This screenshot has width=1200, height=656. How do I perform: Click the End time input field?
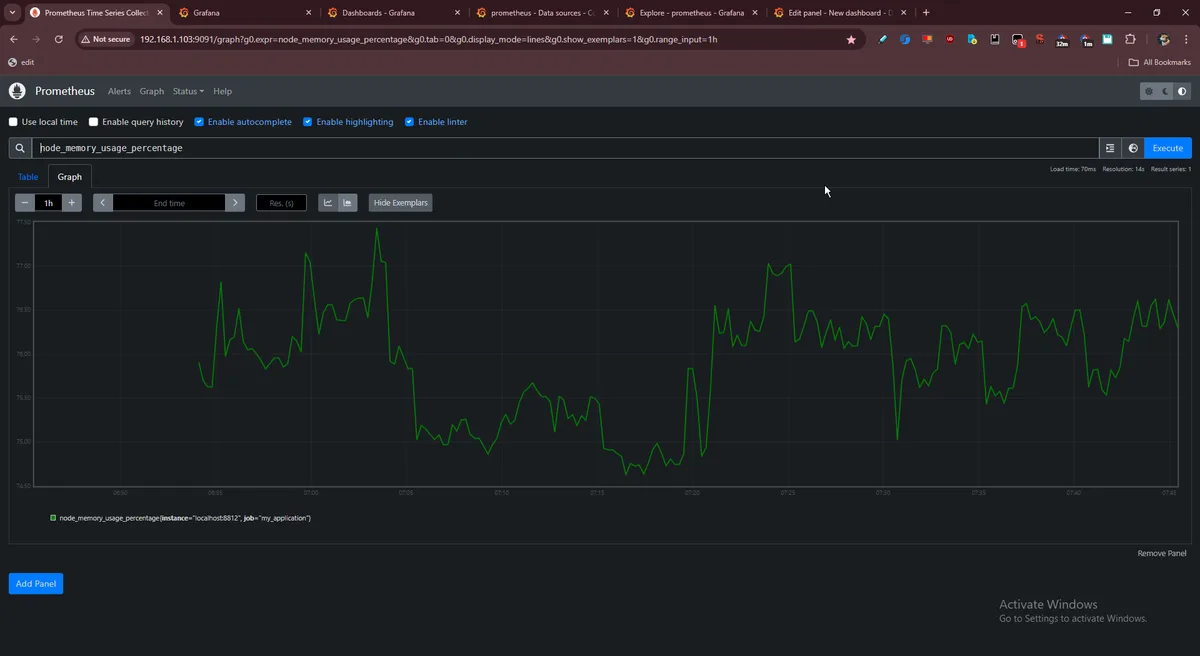tap(169, 203)
